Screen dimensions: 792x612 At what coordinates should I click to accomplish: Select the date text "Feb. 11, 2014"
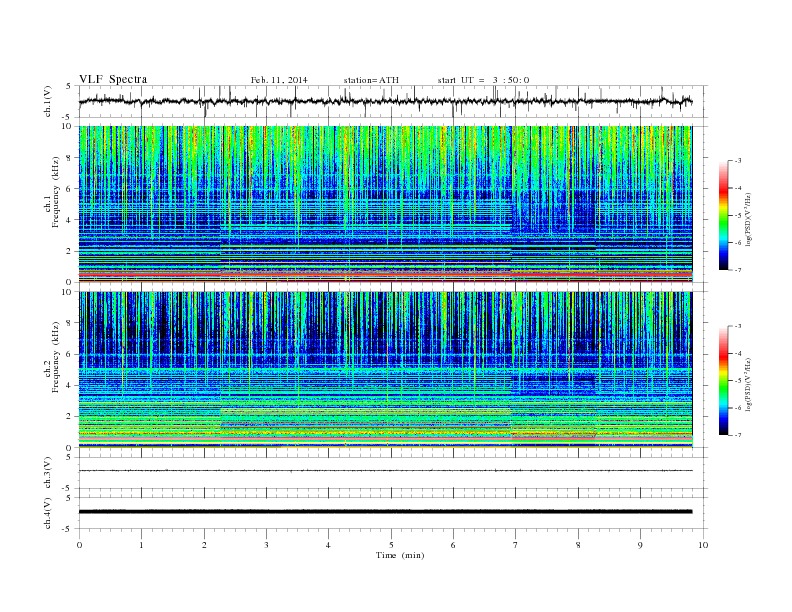click(x=279, y=80)
